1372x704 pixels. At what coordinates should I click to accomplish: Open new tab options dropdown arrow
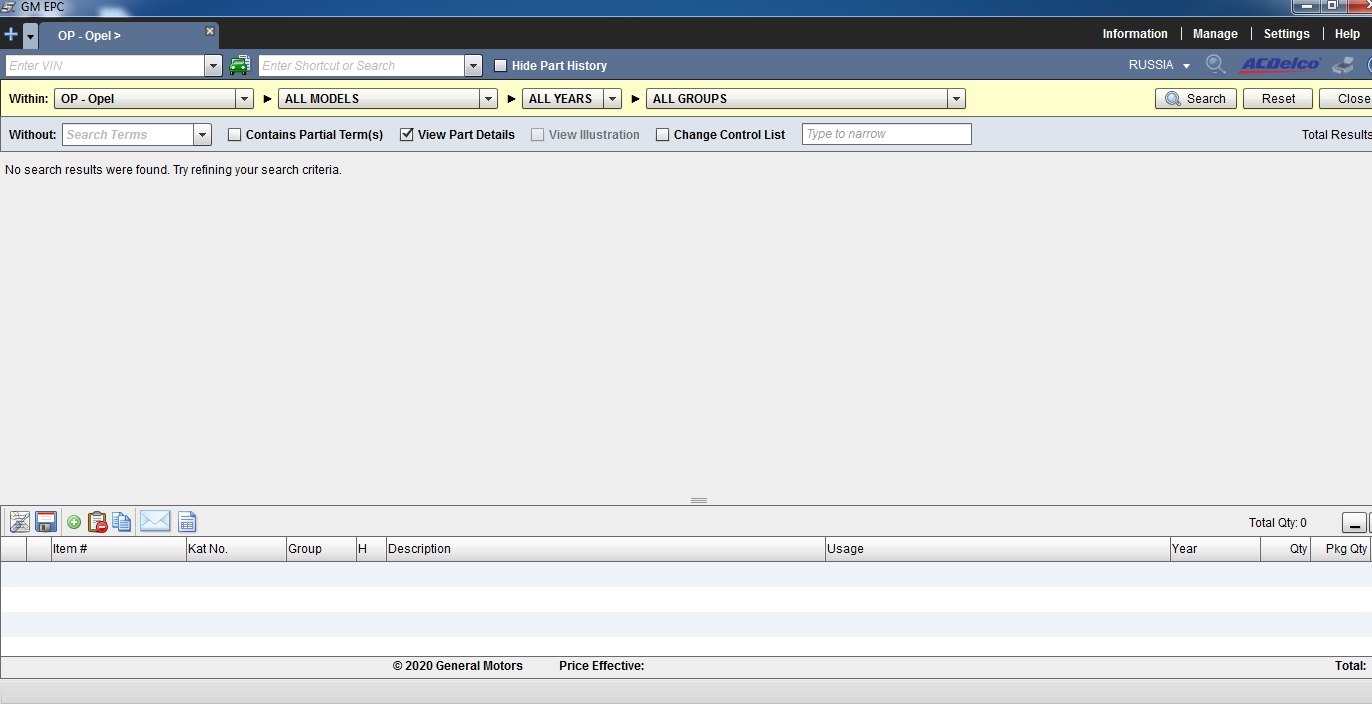pyautogui.click(x=30, y=36)
